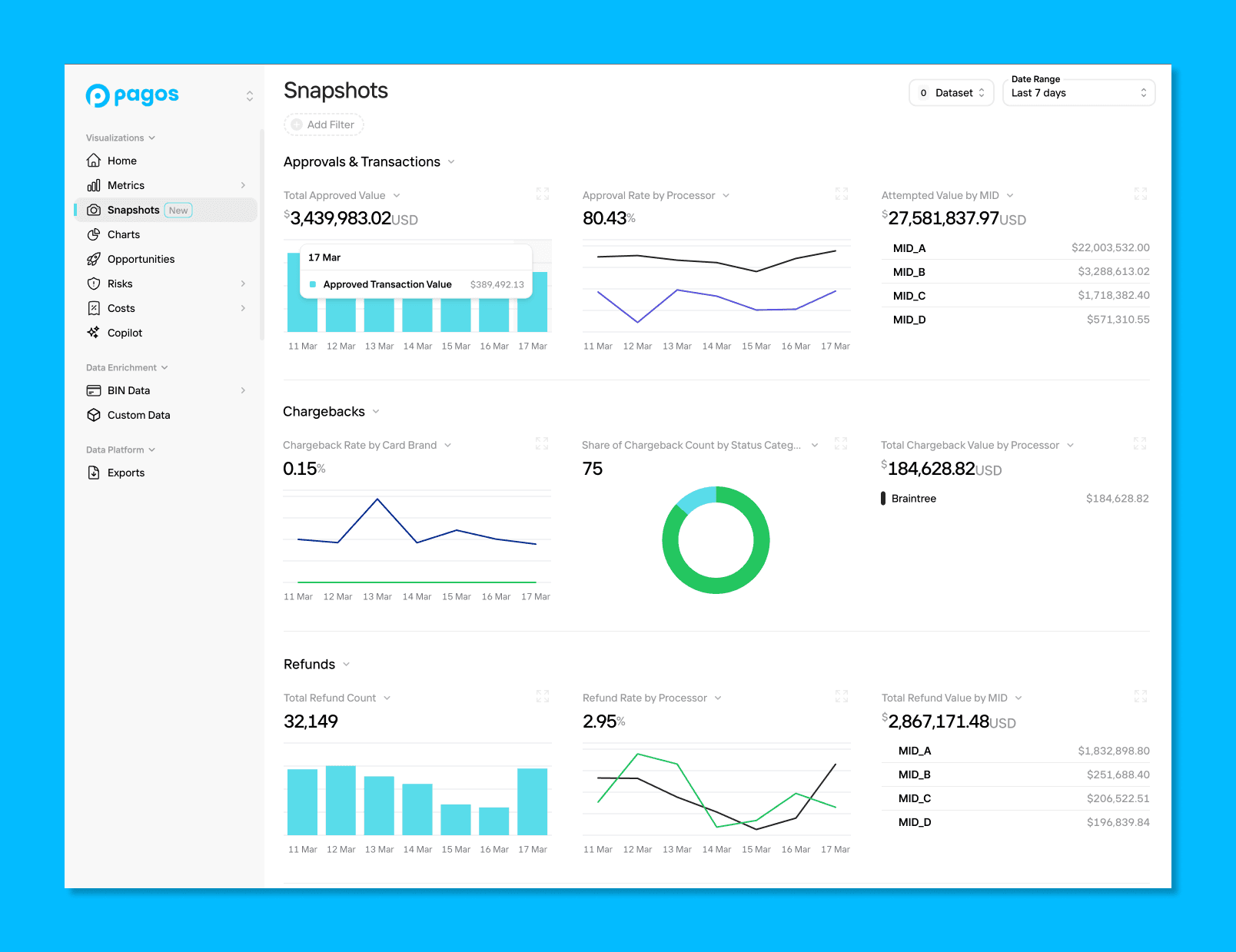Screen dimensions: 1236x952
Task: Collapse the Refunds section header
Action: (347, 665)
